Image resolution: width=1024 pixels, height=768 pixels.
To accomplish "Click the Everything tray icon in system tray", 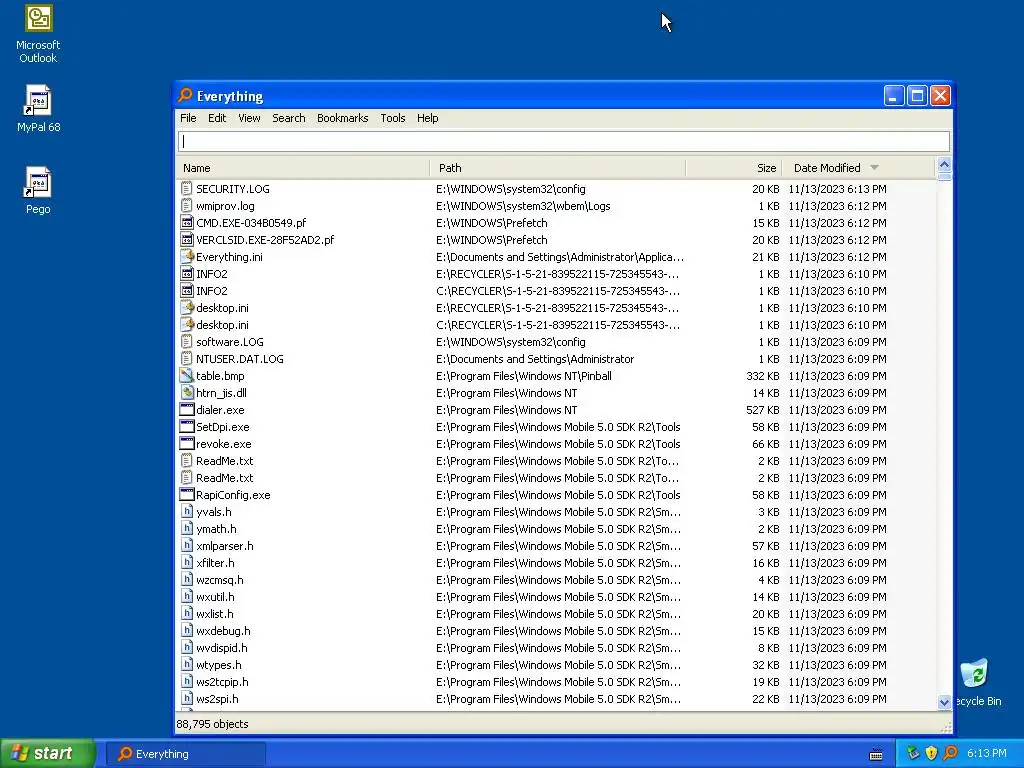I will click(x=950, y=753).
